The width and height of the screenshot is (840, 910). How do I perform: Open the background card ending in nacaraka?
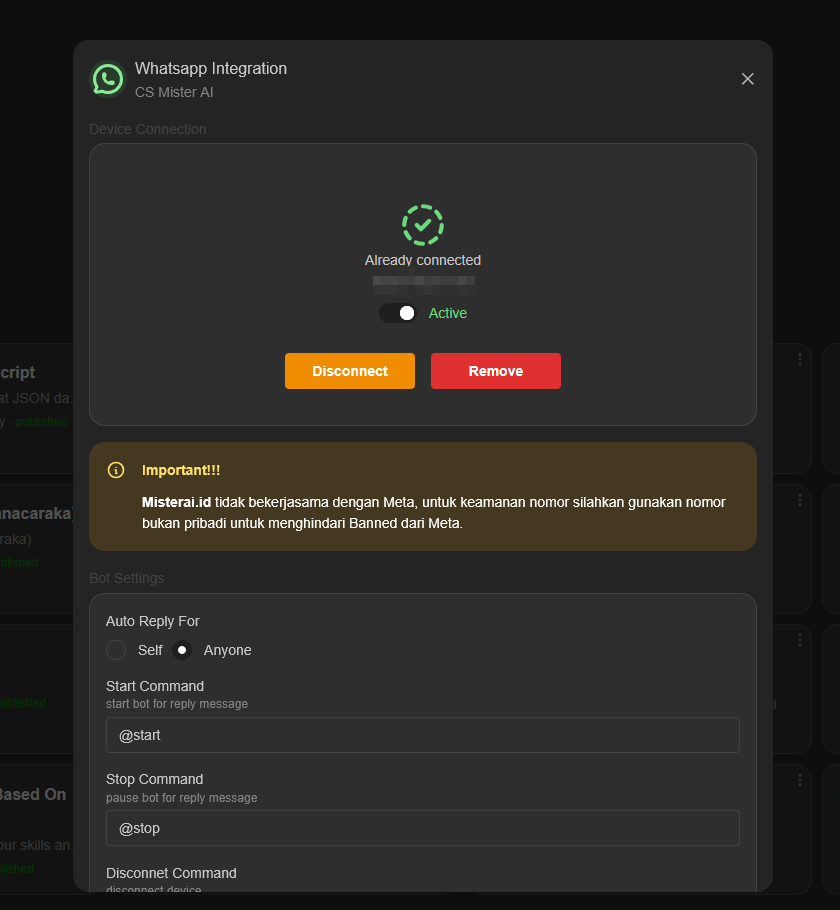coord(36,514)
